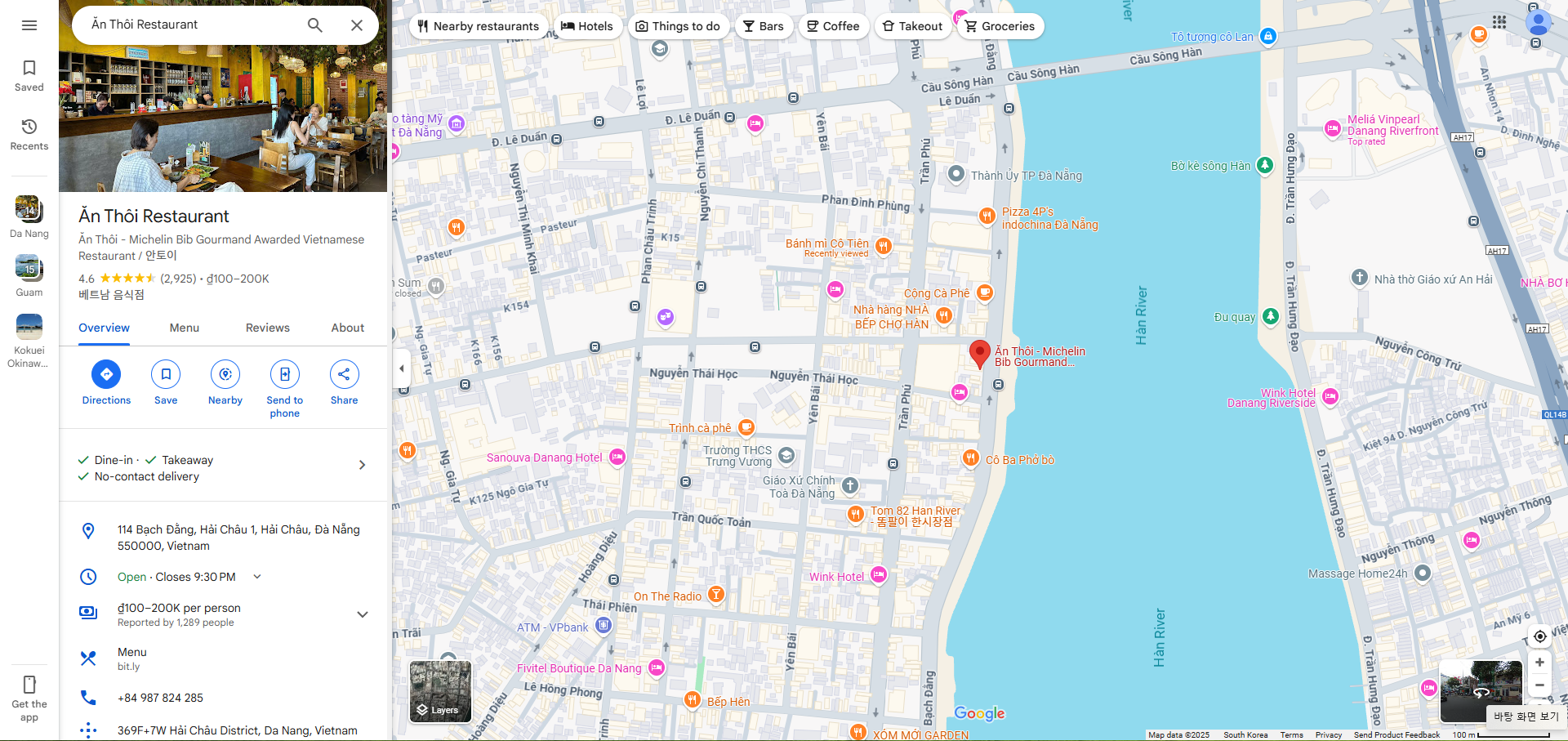The height and width of the screenshot is (741, 1568).
Task: Filter map by Hotels chip
Action: point(587,26)
